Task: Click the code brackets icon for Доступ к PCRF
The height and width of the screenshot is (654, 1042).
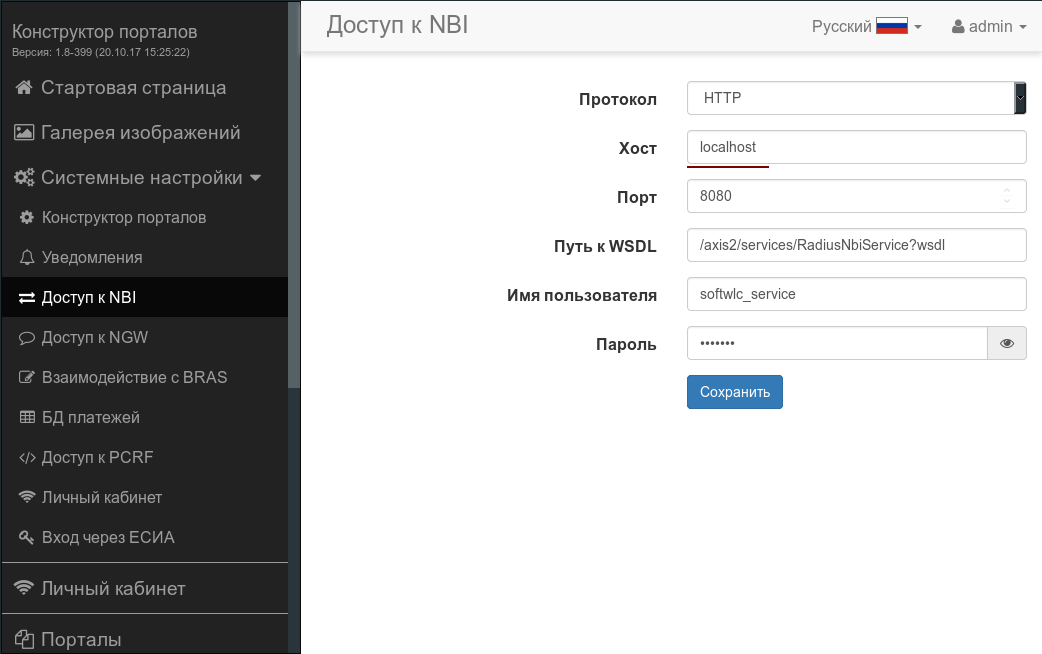Action: 27,458
